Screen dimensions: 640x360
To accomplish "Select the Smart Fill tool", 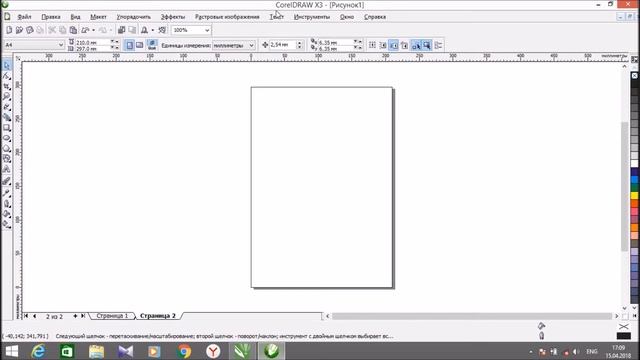I will point(7,118).
